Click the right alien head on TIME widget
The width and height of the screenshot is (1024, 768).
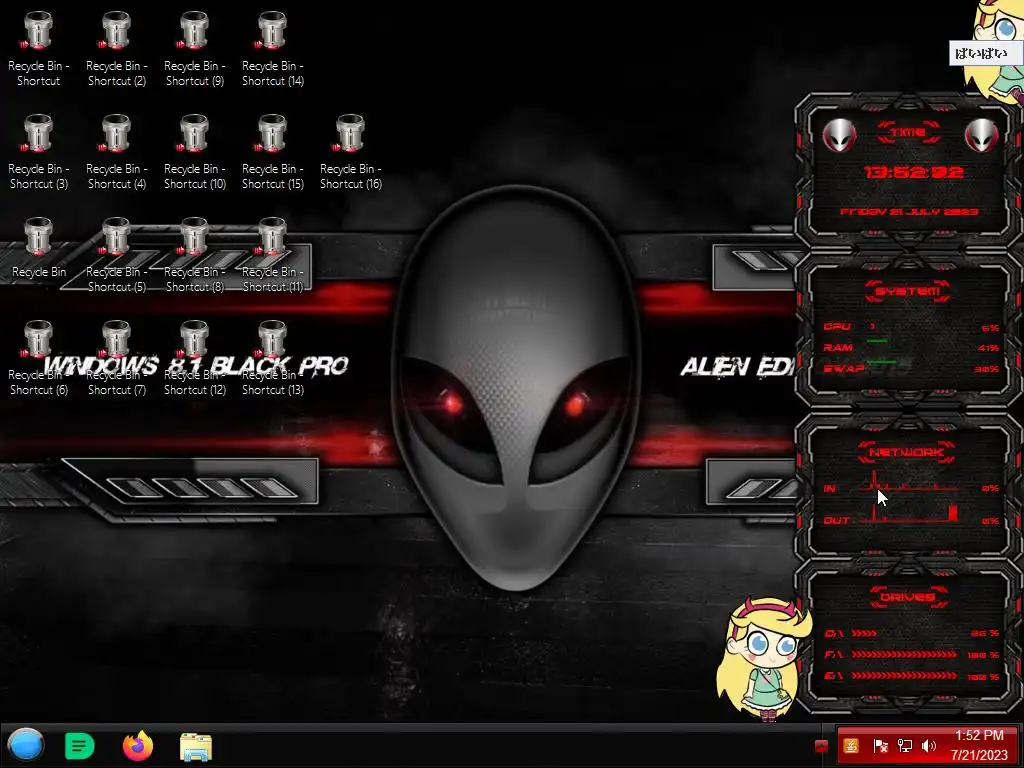[x=982, y=135]
